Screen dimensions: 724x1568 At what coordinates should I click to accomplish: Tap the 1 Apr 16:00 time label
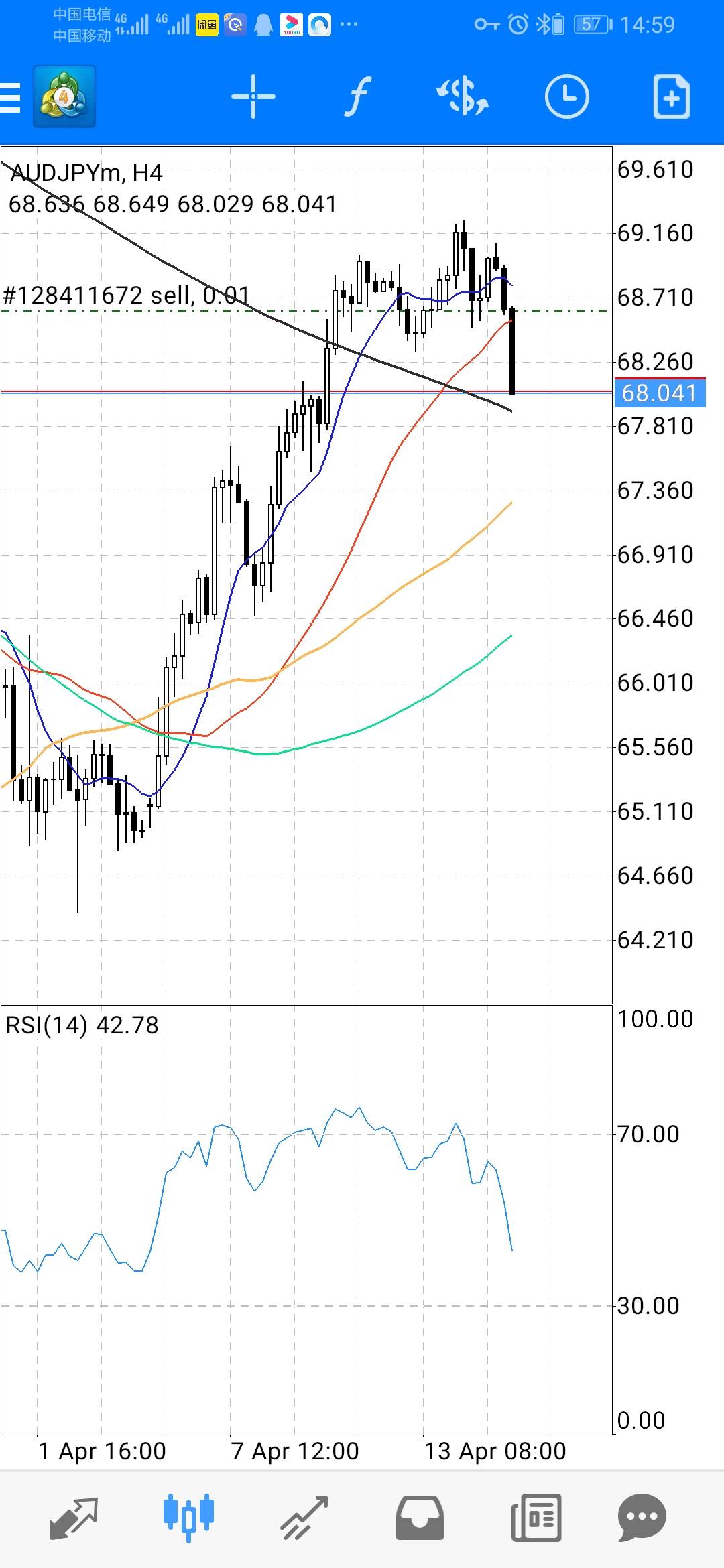coord(102,1451)
